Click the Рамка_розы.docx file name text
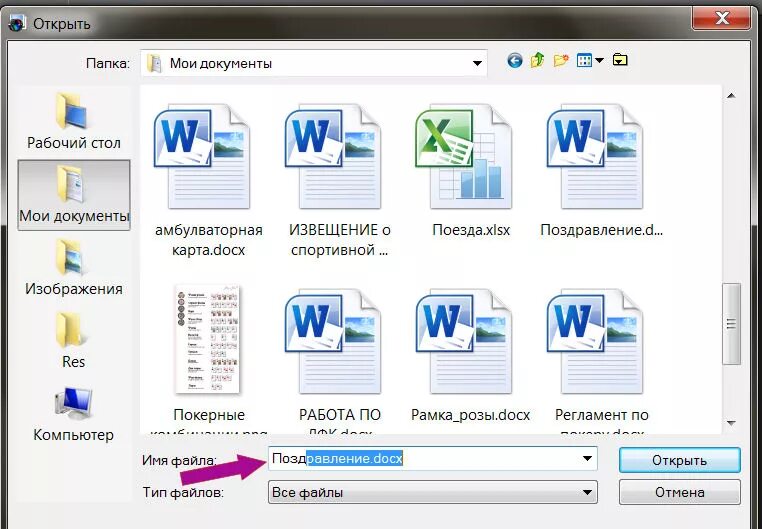The image size is (762, 529). (x=470, y=415)
